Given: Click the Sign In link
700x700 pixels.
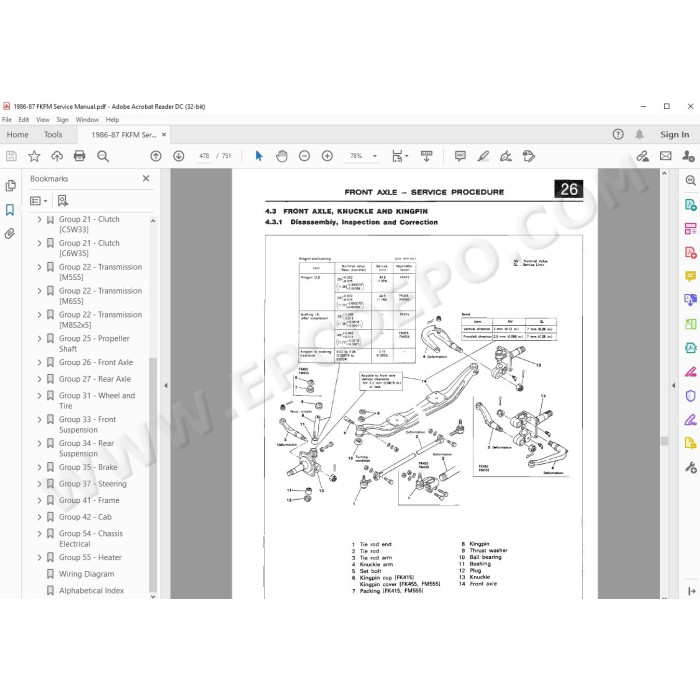Looking at the screenshot, I should (675, 134).
